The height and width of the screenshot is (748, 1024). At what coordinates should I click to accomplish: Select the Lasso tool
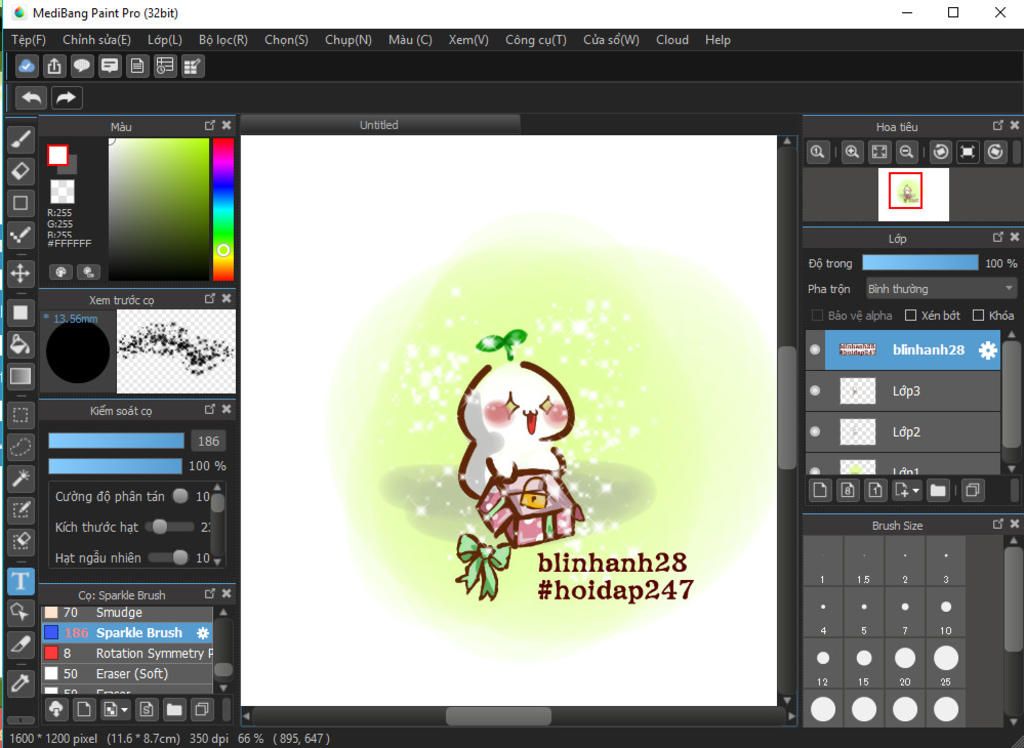(x=20, y=447)
